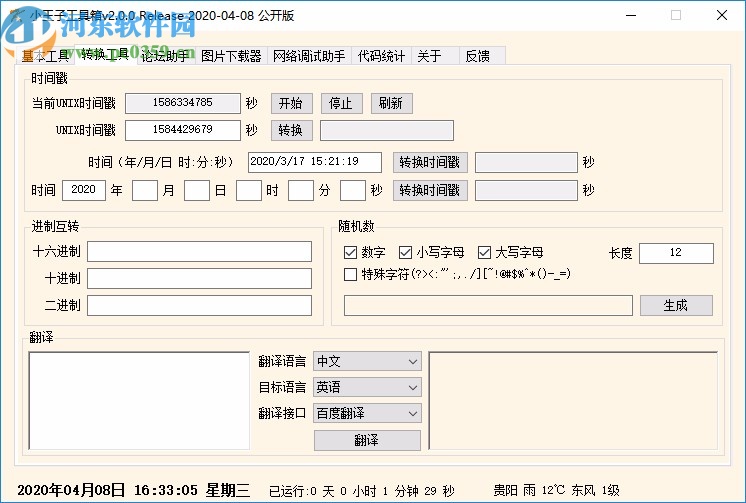This screenshot has width=746, height=503.
Task: Click the 已运行 uptime text
Action: tap(362, 491)
